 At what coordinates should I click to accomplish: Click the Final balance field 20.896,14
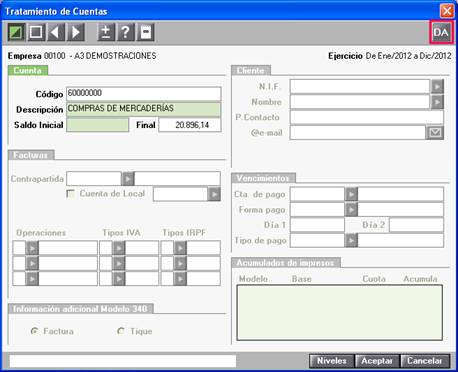click(190, 125)
